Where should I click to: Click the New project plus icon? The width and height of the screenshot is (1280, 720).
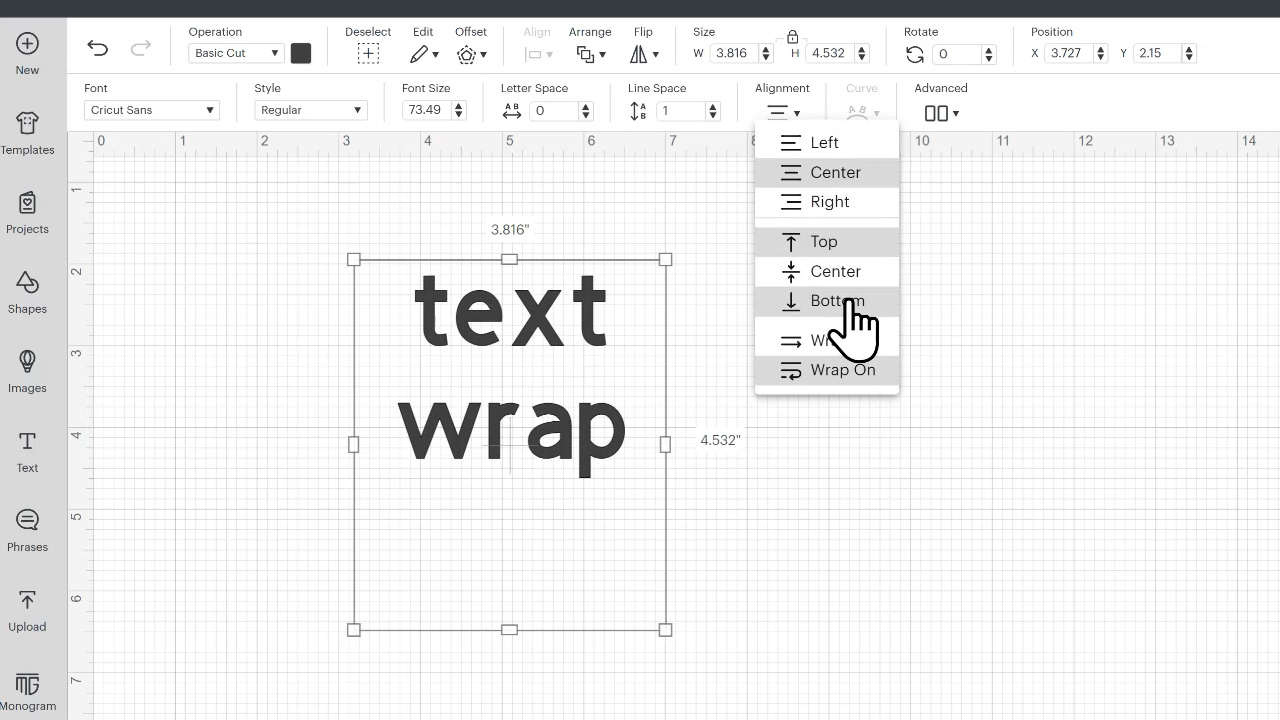pos(27,44)
